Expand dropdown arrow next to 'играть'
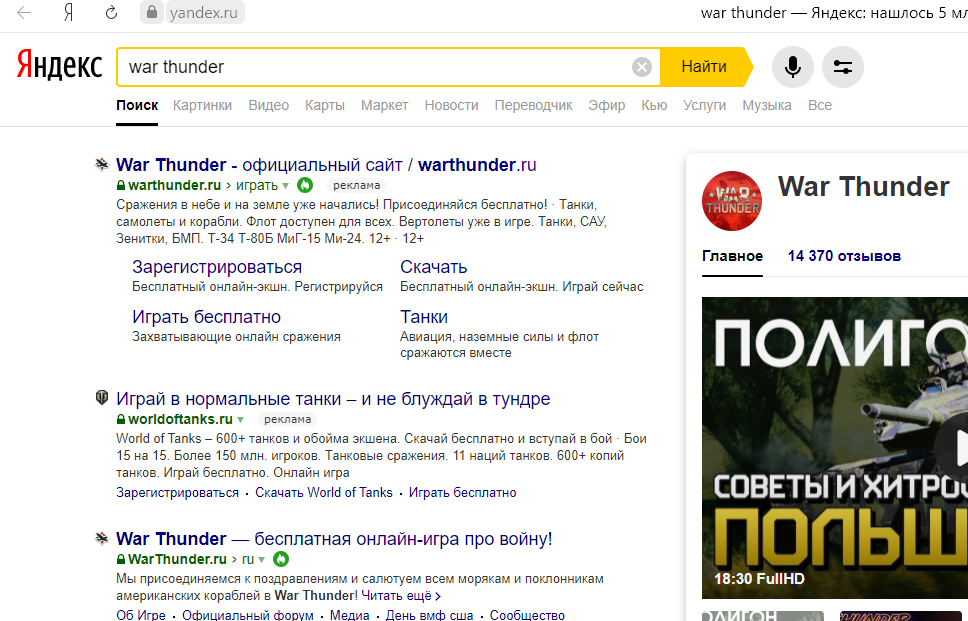The width and height of the screenshot is (968, 621). point(285,186)
